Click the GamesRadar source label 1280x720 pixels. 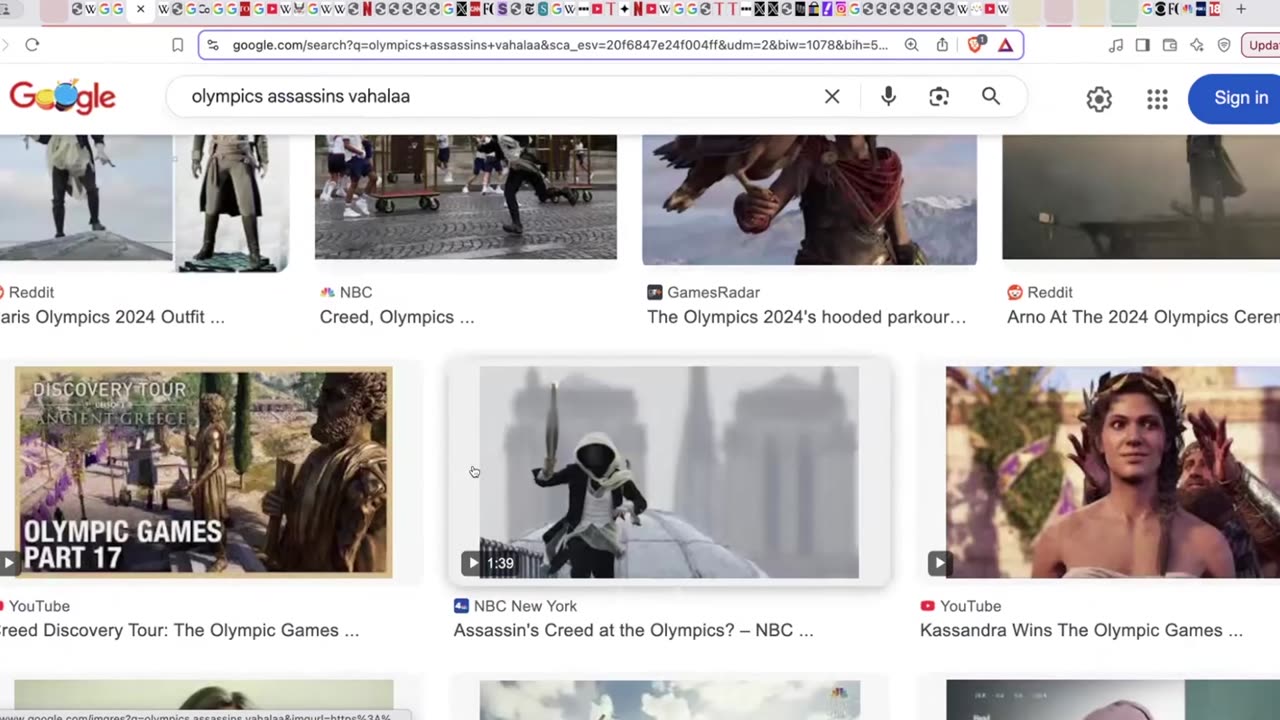tap(703, 292)
